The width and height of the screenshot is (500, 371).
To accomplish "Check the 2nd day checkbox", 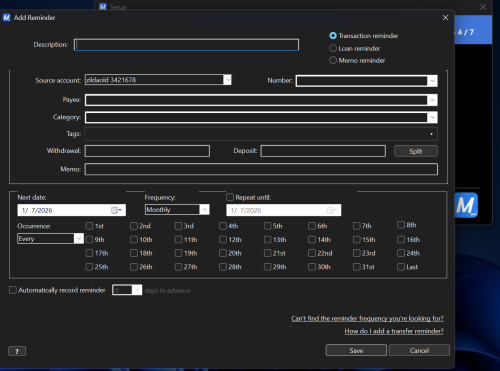I will 134,226.
